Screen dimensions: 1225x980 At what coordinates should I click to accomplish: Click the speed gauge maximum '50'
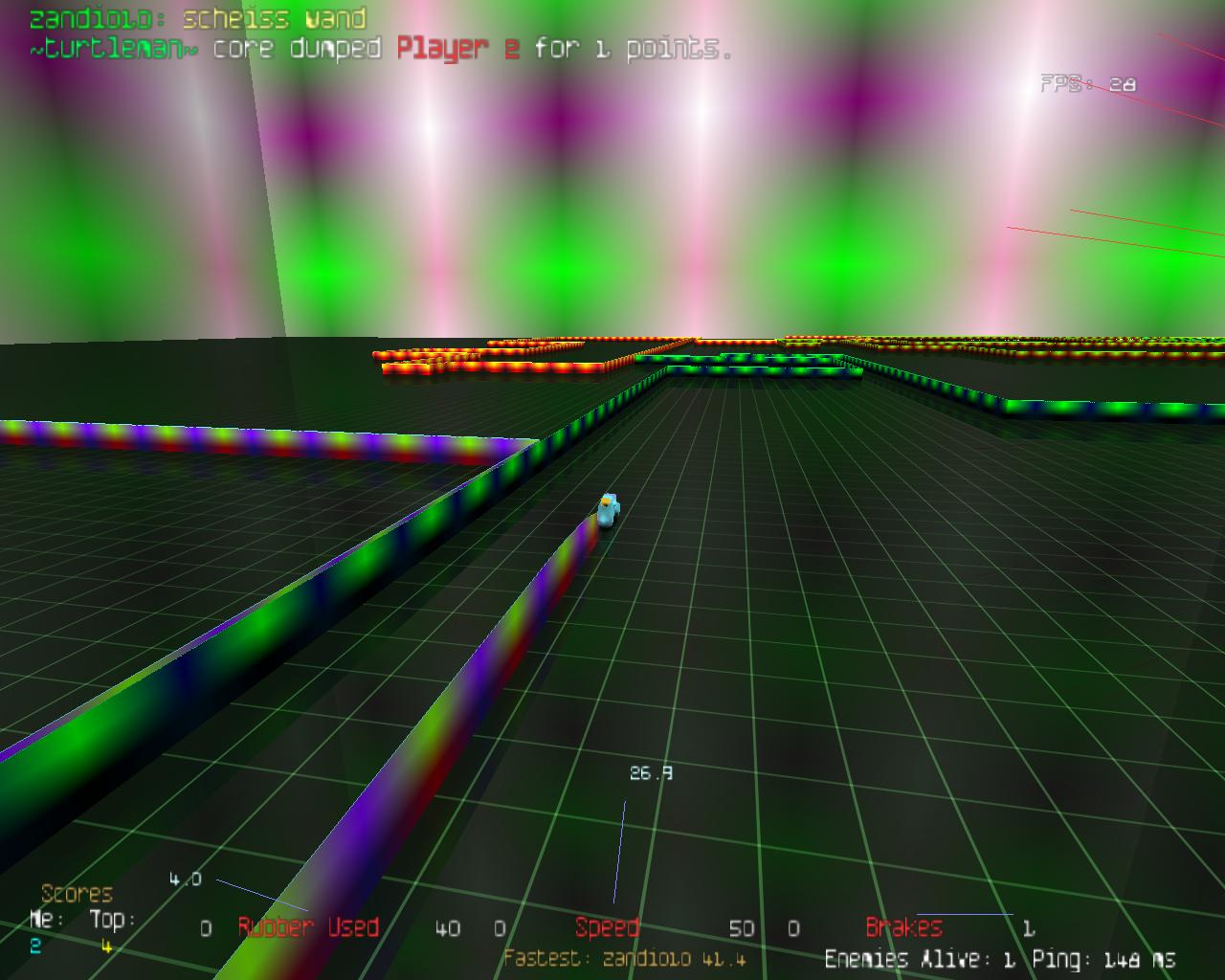(741, 928)
